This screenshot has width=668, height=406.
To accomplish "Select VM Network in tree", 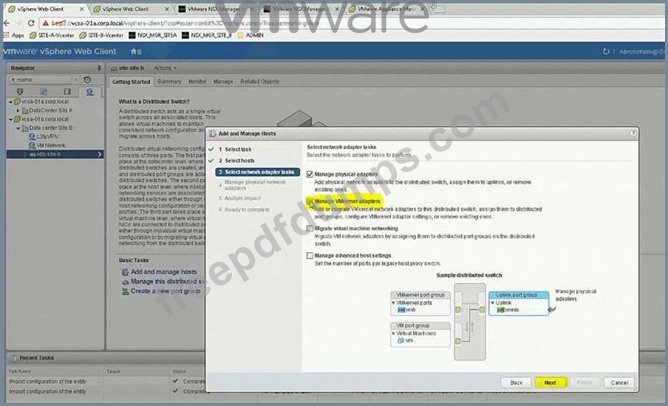I will click(47, 145).
